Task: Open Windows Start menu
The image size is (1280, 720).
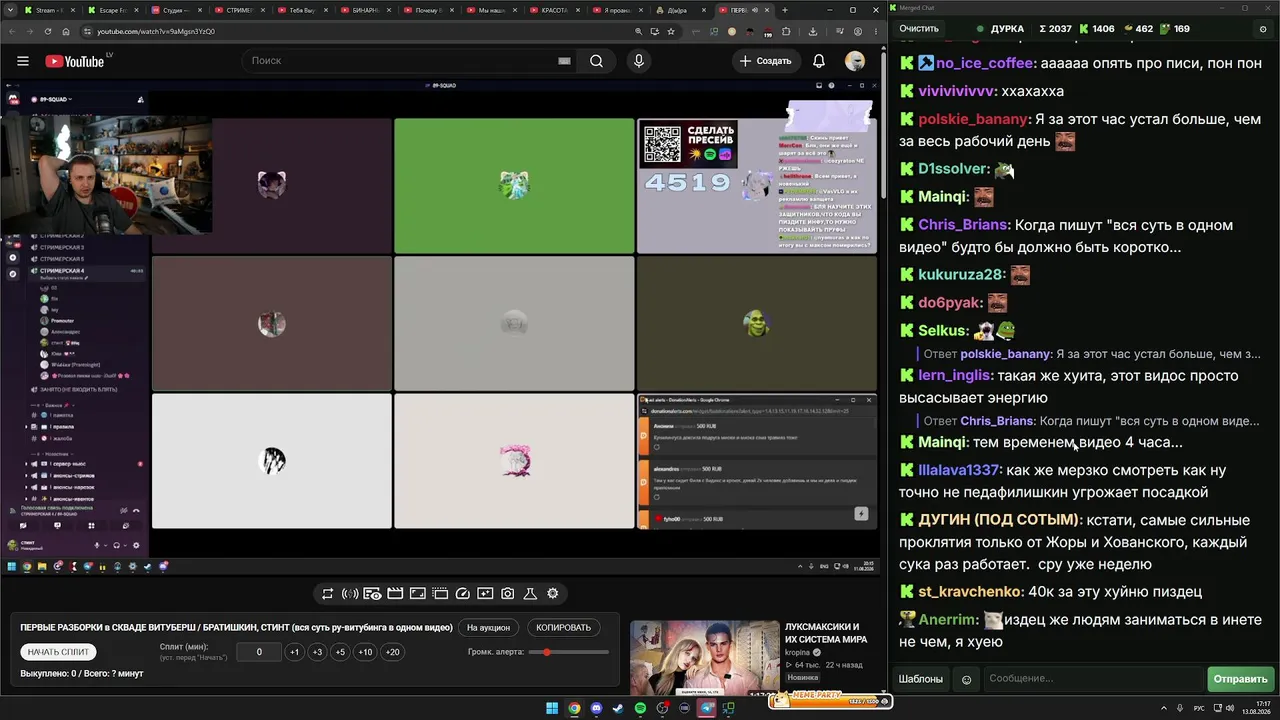Action: click(x=552, y=708)
